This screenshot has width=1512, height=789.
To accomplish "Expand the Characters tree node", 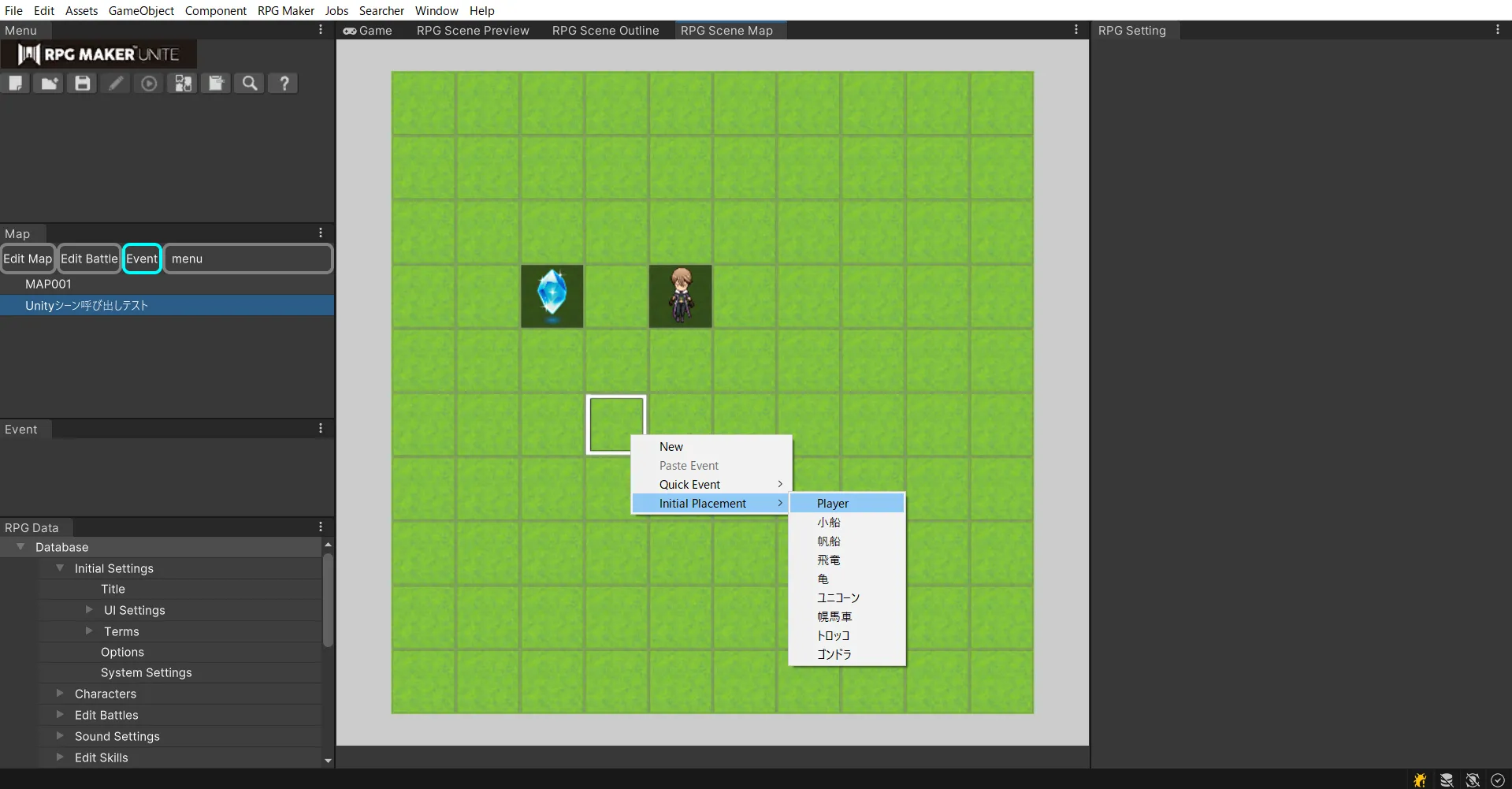I will 60,694.
